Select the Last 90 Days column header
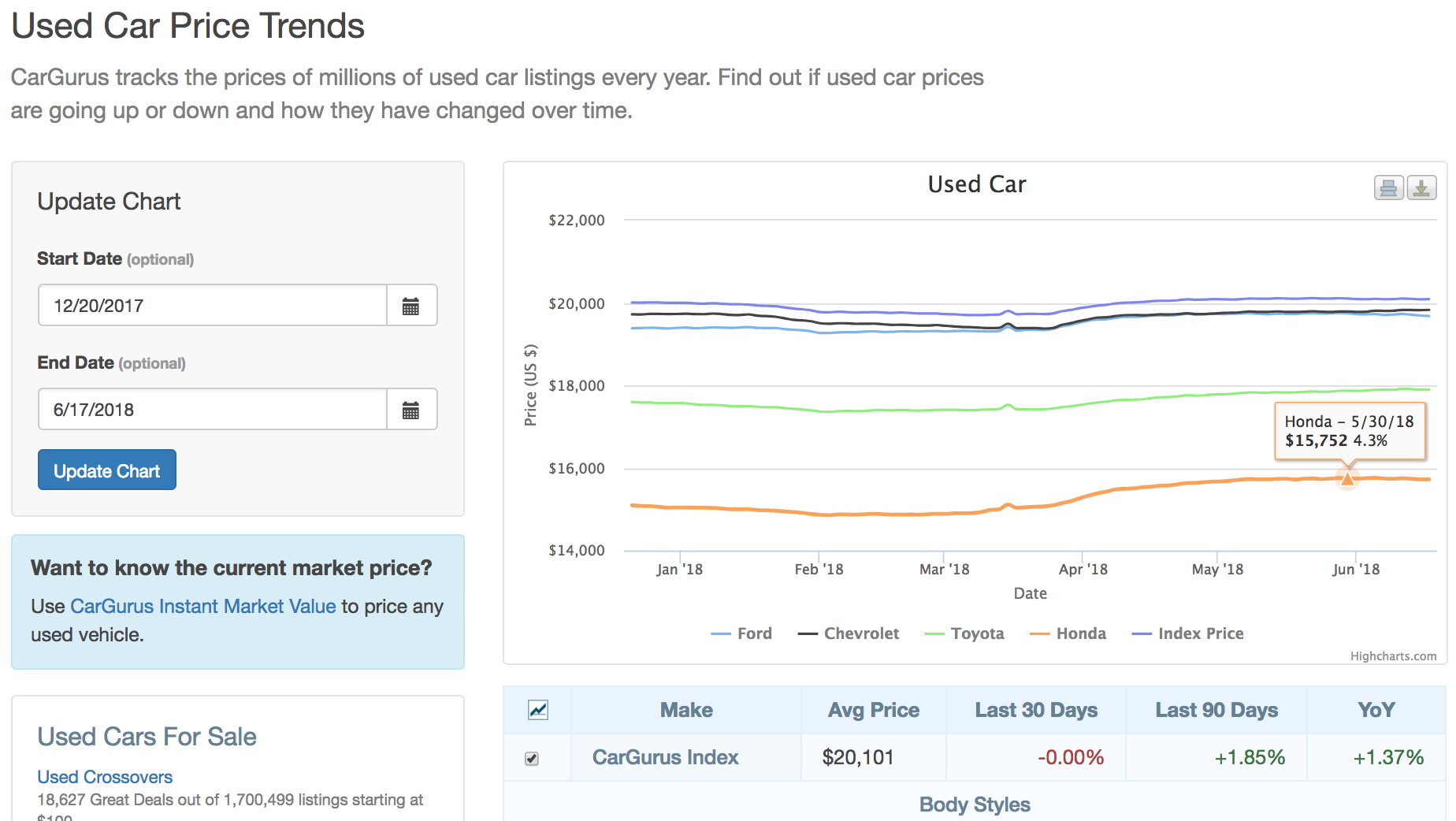The height and width of the screenshot is (821, 1456). coord(1216,710)
